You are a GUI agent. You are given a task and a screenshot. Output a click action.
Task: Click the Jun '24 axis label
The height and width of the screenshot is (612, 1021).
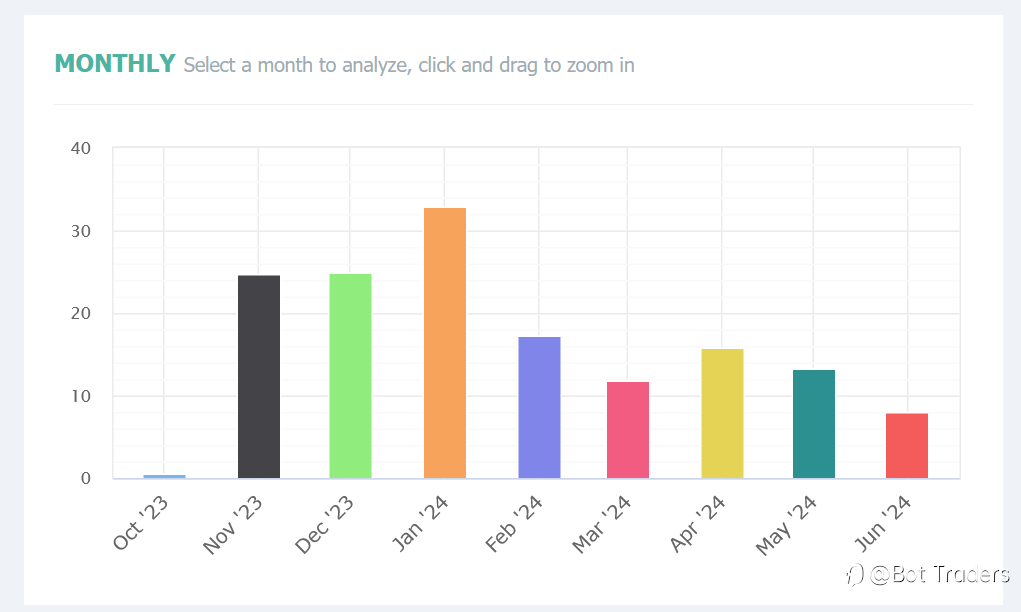tap(882, 523)
